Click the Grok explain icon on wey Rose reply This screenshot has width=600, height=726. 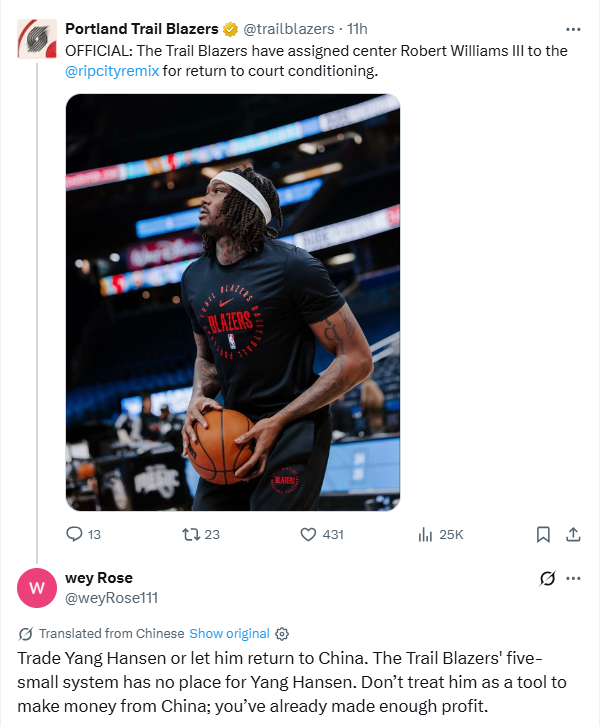(x=547, y=578)
